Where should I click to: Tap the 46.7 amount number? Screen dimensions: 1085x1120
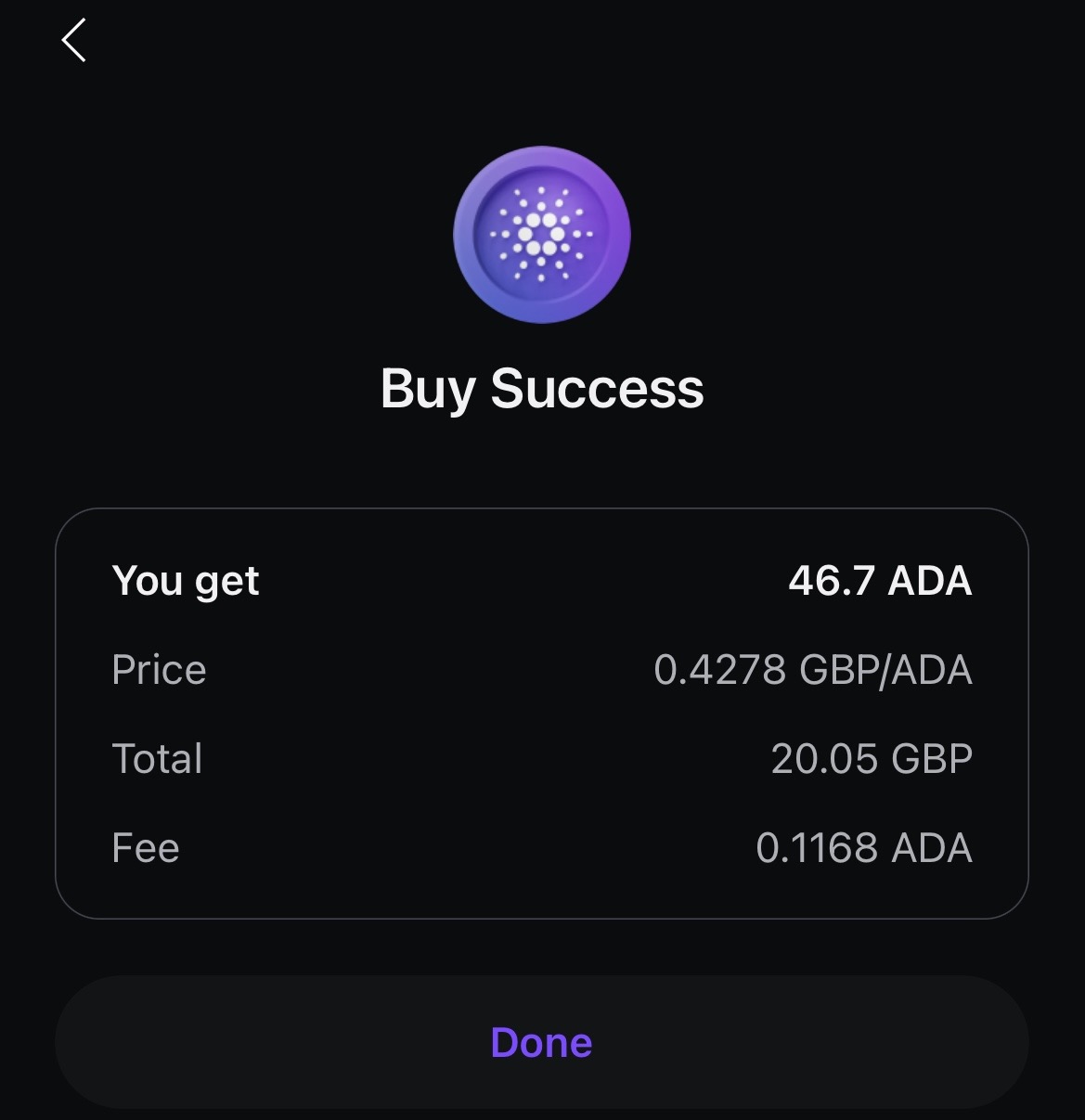click(x=832, y=581)
